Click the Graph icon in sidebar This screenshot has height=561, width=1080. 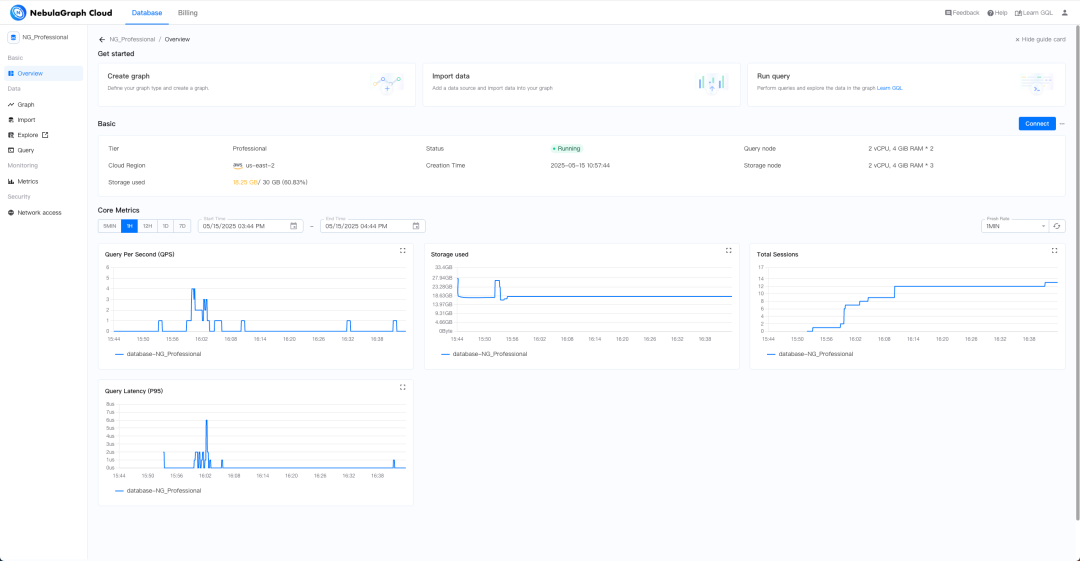coord(11,105)
